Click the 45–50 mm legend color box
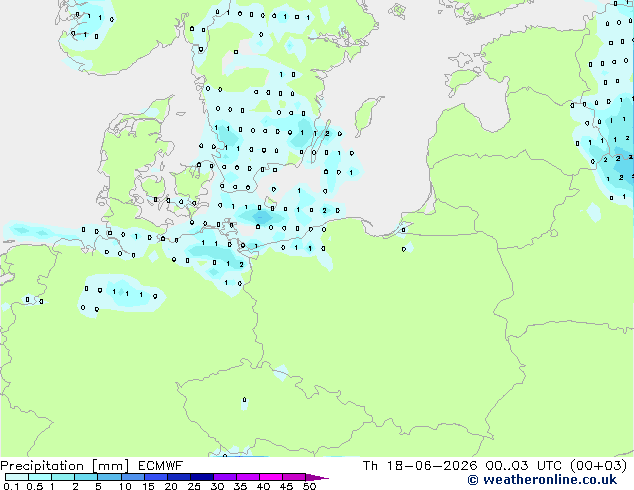The height and width of the screenshot is (490, 634). click(x=294, y=477)
